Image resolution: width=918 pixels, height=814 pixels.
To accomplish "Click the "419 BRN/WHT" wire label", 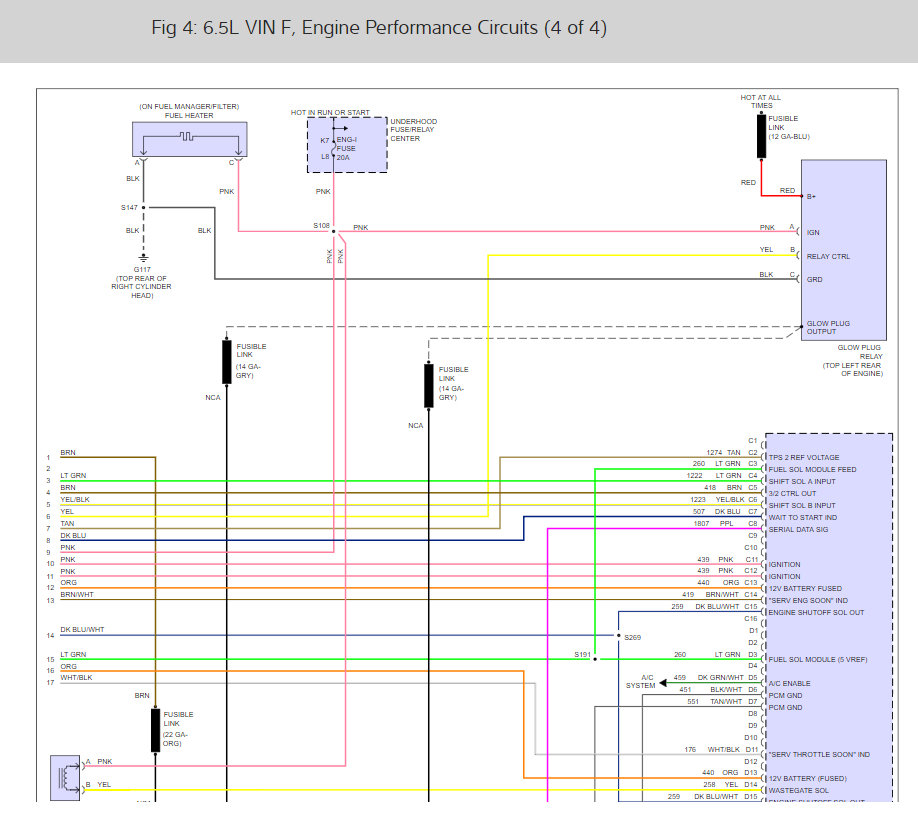I will [x=710, y=594].
